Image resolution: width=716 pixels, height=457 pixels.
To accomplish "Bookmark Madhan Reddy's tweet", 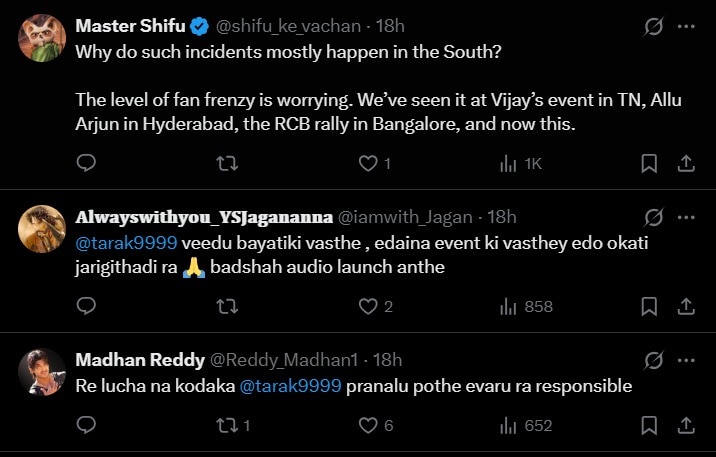I will coord(648,426).
